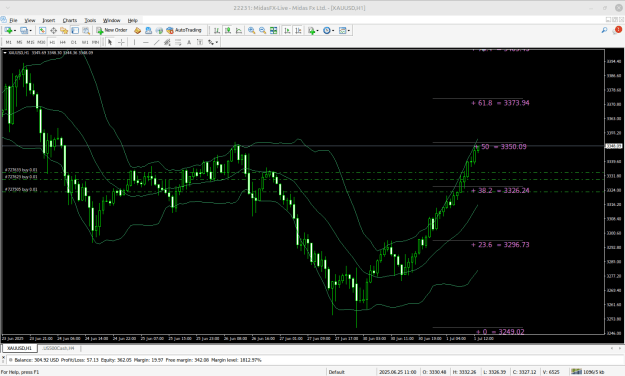This screenshot has height=376, width=625.
Task: Click the Templates icon
Action: coord(342,30)
